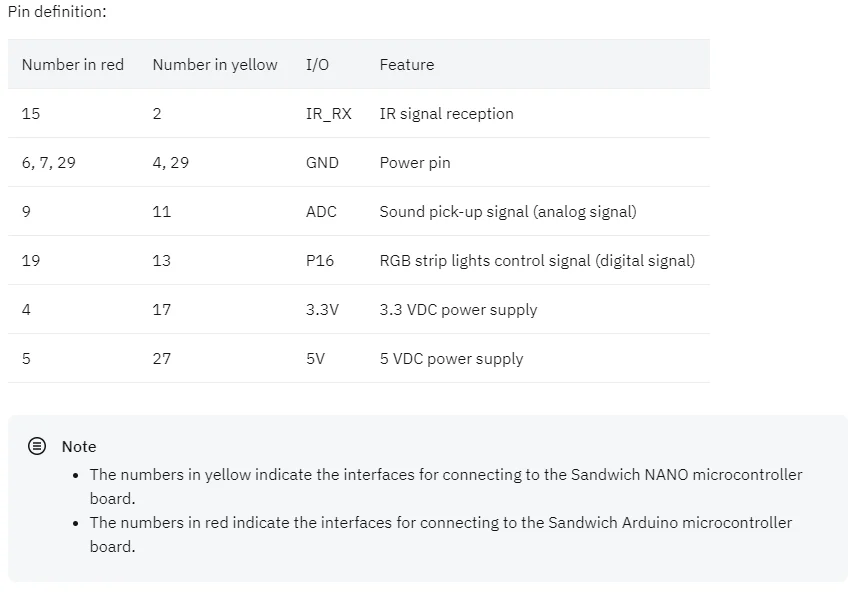
Task: Click the ADC cell in the table
Action: (321, 212)
